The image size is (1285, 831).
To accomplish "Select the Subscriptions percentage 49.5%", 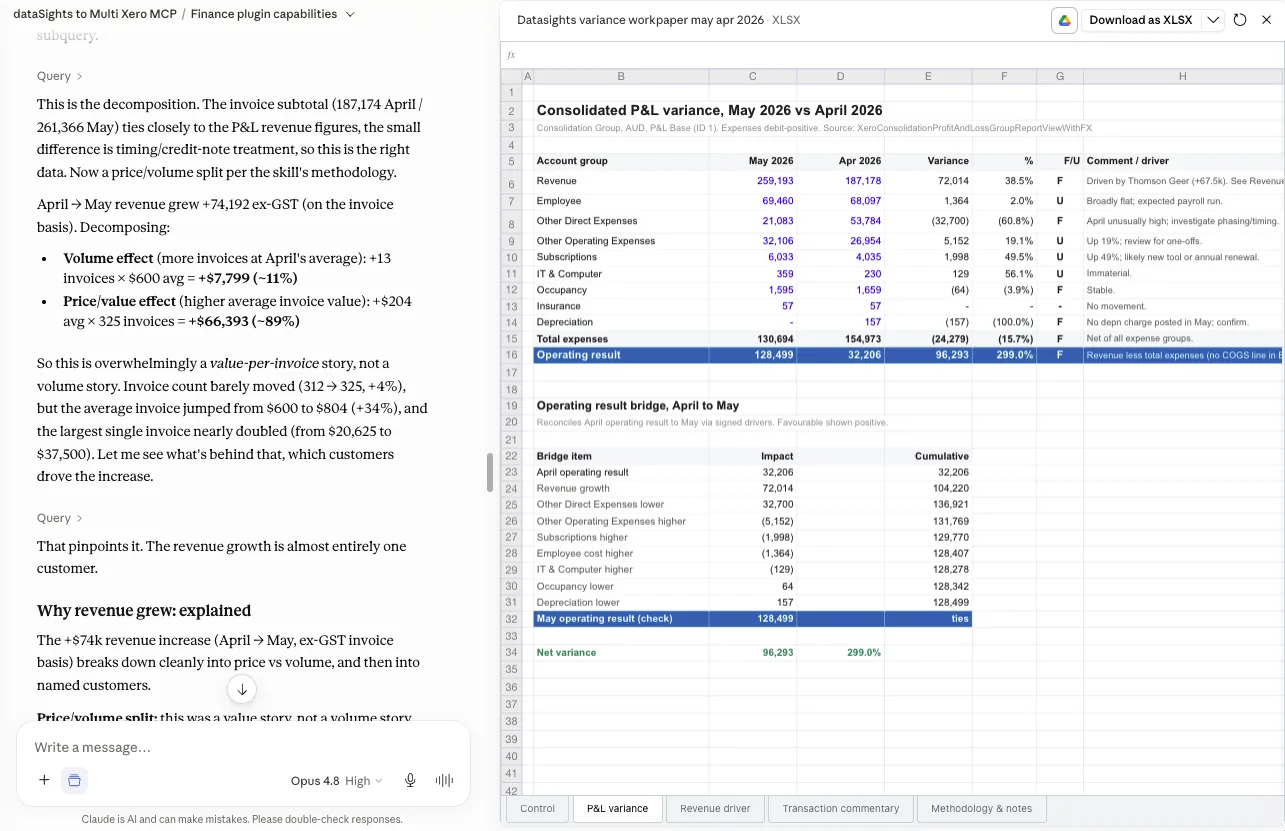I will point(1019,257).
